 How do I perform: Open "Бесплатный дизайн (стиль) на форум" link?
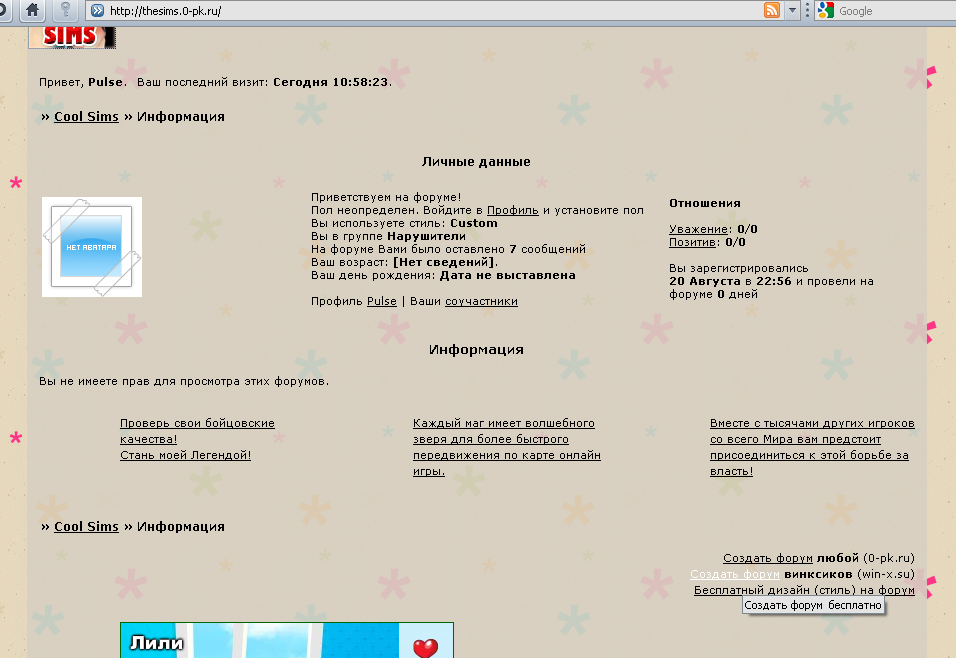(x=804, y=590)
